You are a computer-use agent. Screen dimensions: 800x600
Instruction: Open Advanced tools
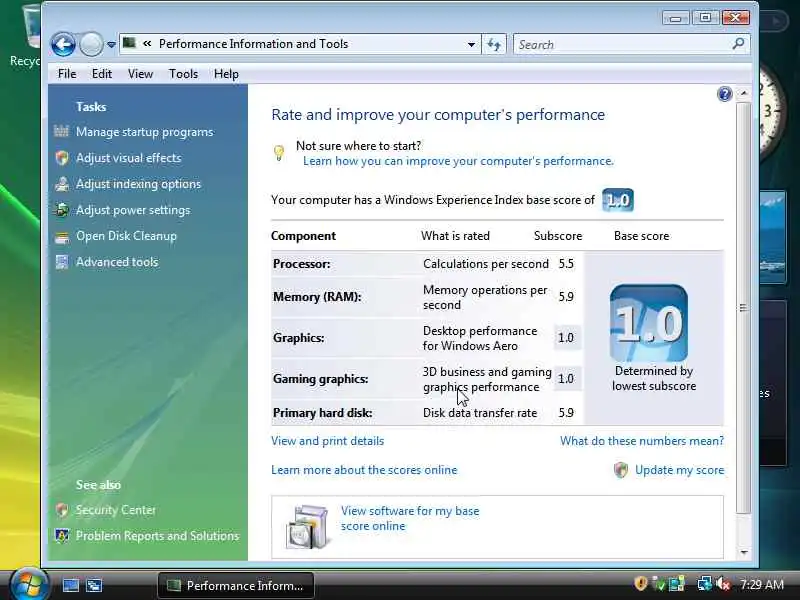click(x=117, y=262)
